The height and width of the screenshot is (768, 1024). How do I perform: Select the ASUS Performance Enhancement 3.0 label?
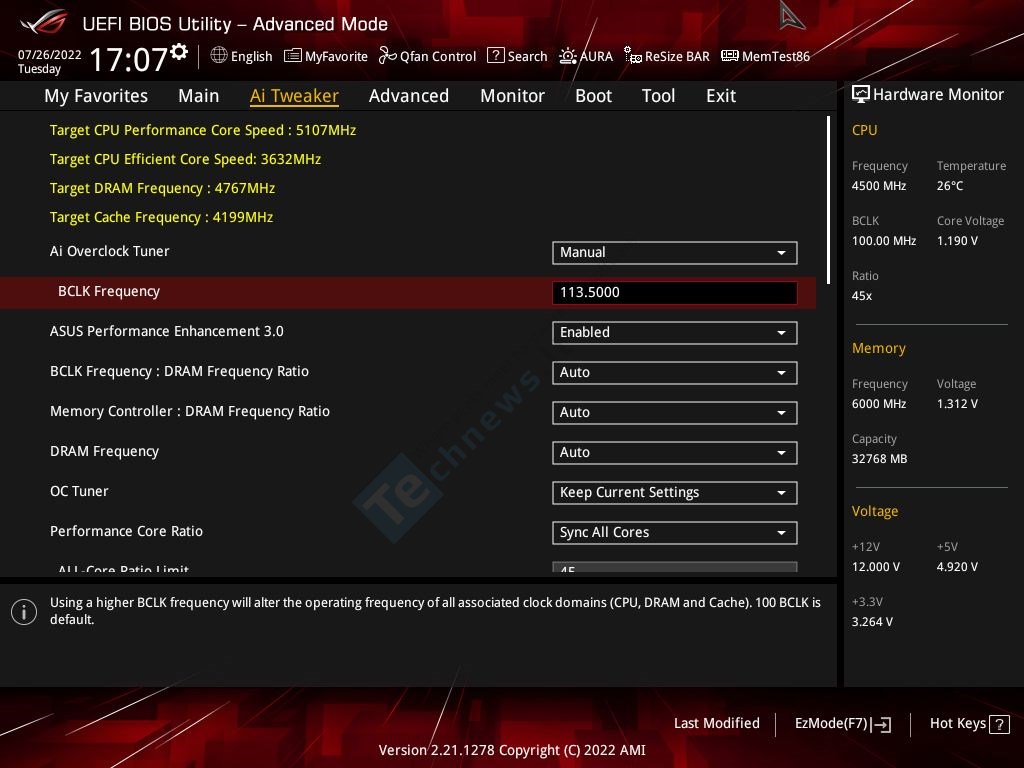click(167, 331)
